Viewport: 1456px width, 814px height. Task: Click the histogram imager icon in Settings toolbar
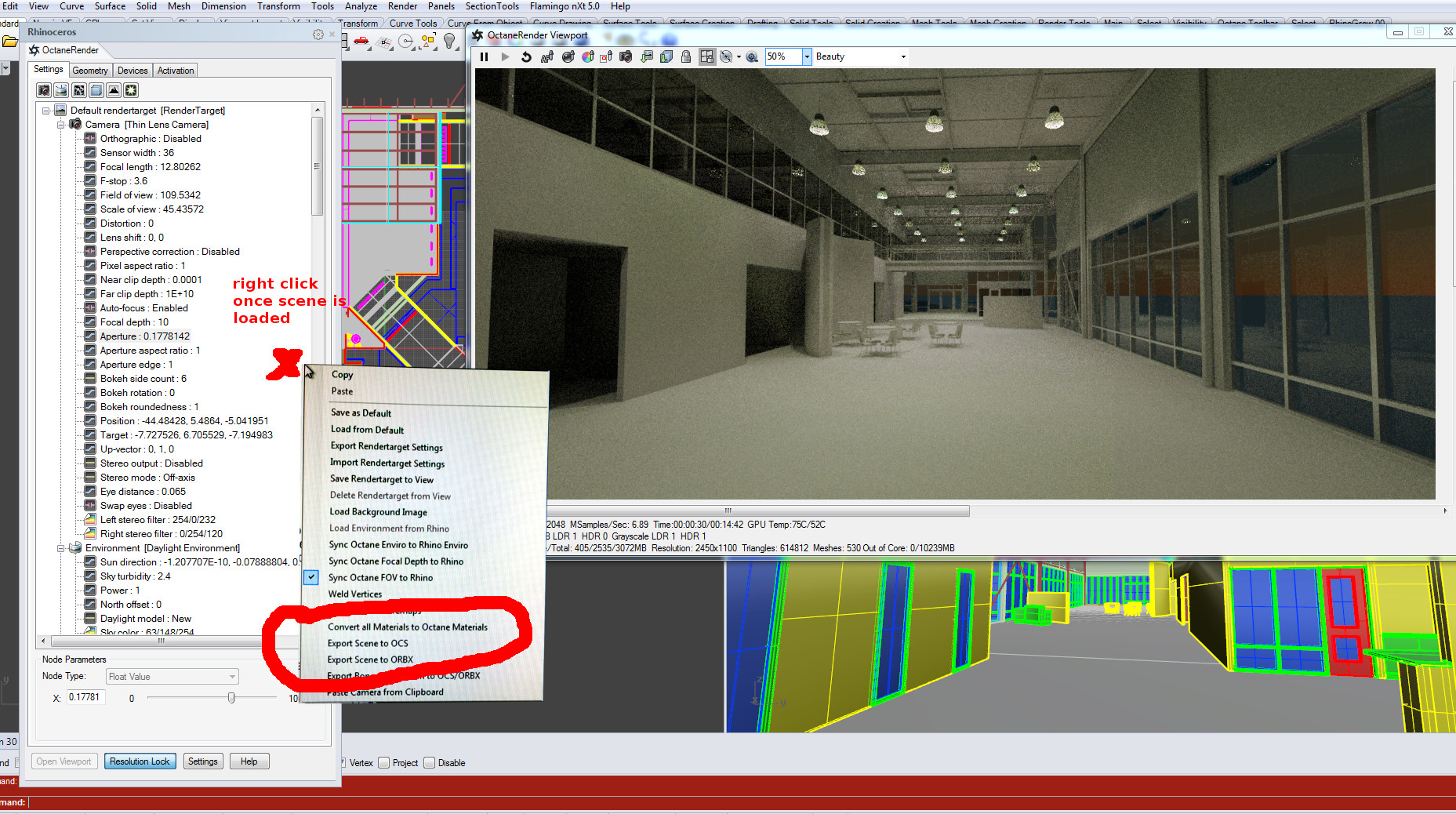pyautogui.click(x=114, y=90)
